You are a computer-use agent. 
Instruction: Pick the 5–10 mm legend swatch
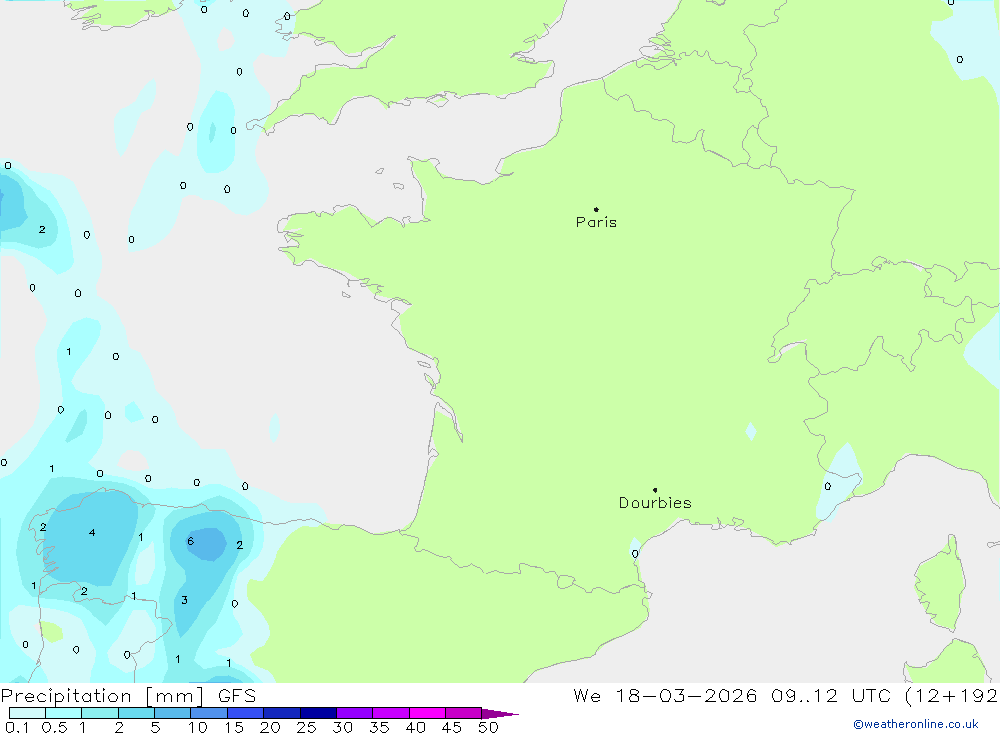click(172, 713)
